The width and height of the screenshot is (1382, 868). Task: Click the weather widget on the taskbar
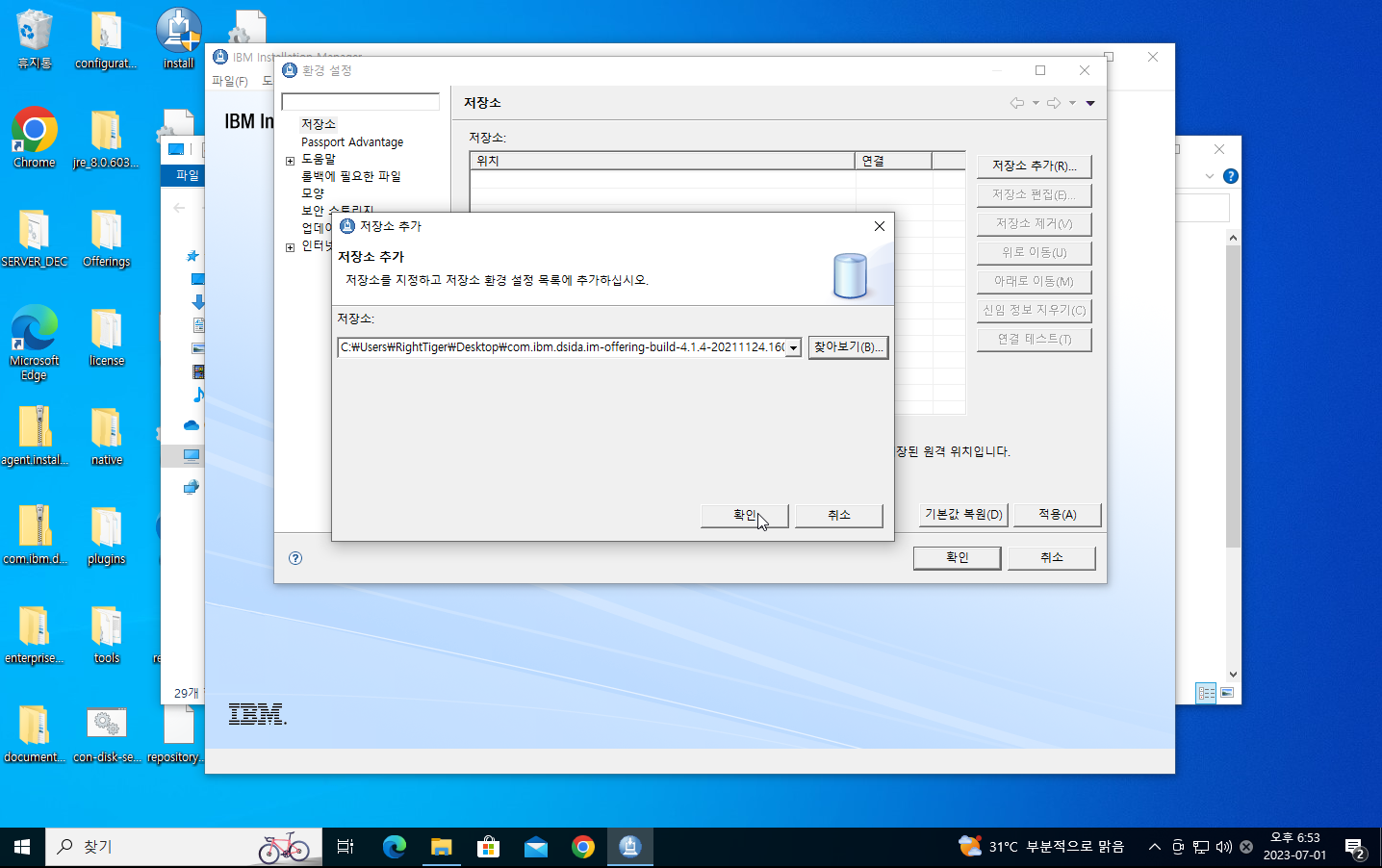tap(1041, 847)
